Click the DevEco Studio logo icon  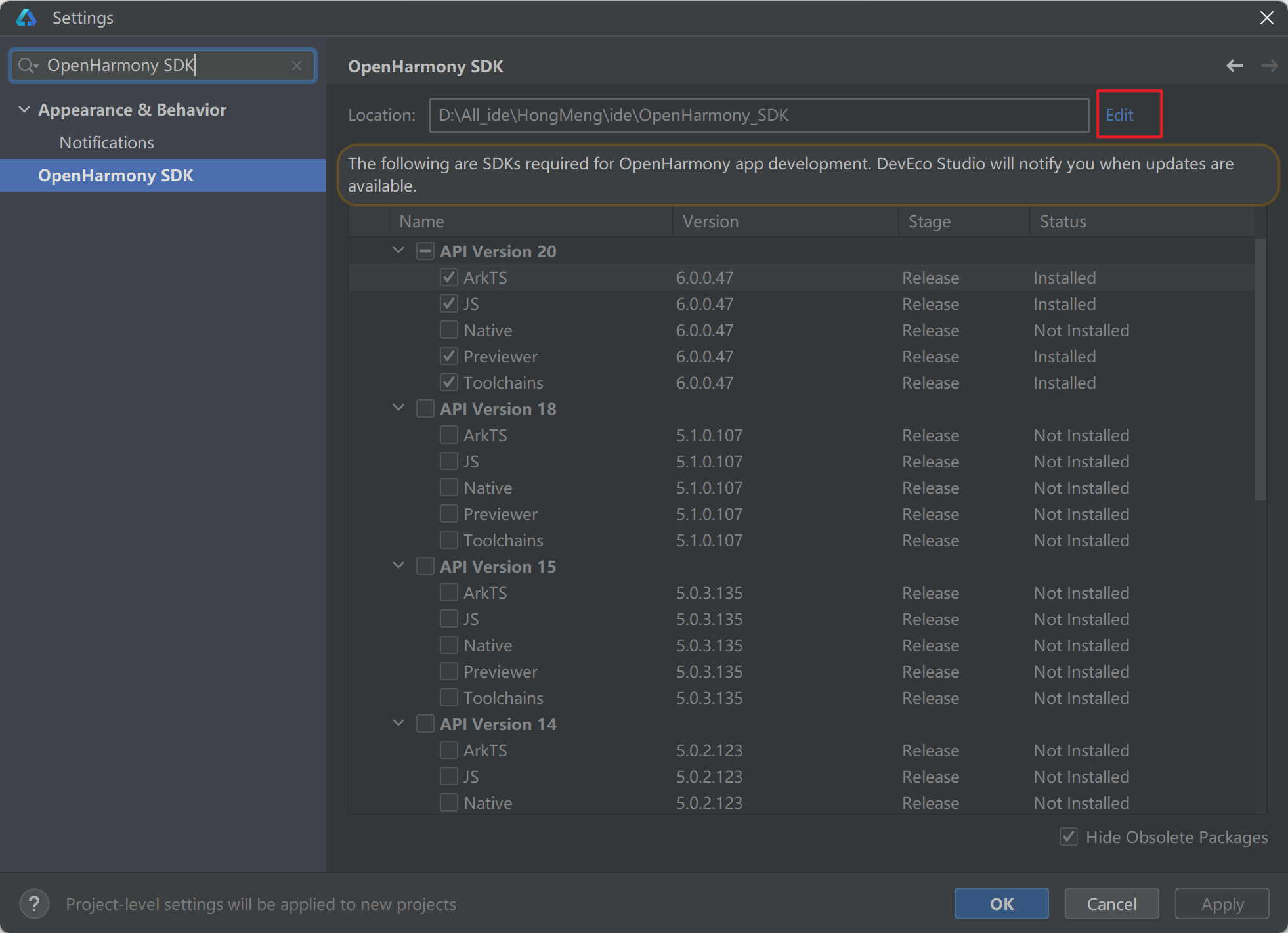pyautogui.click(x=26, y=18)
